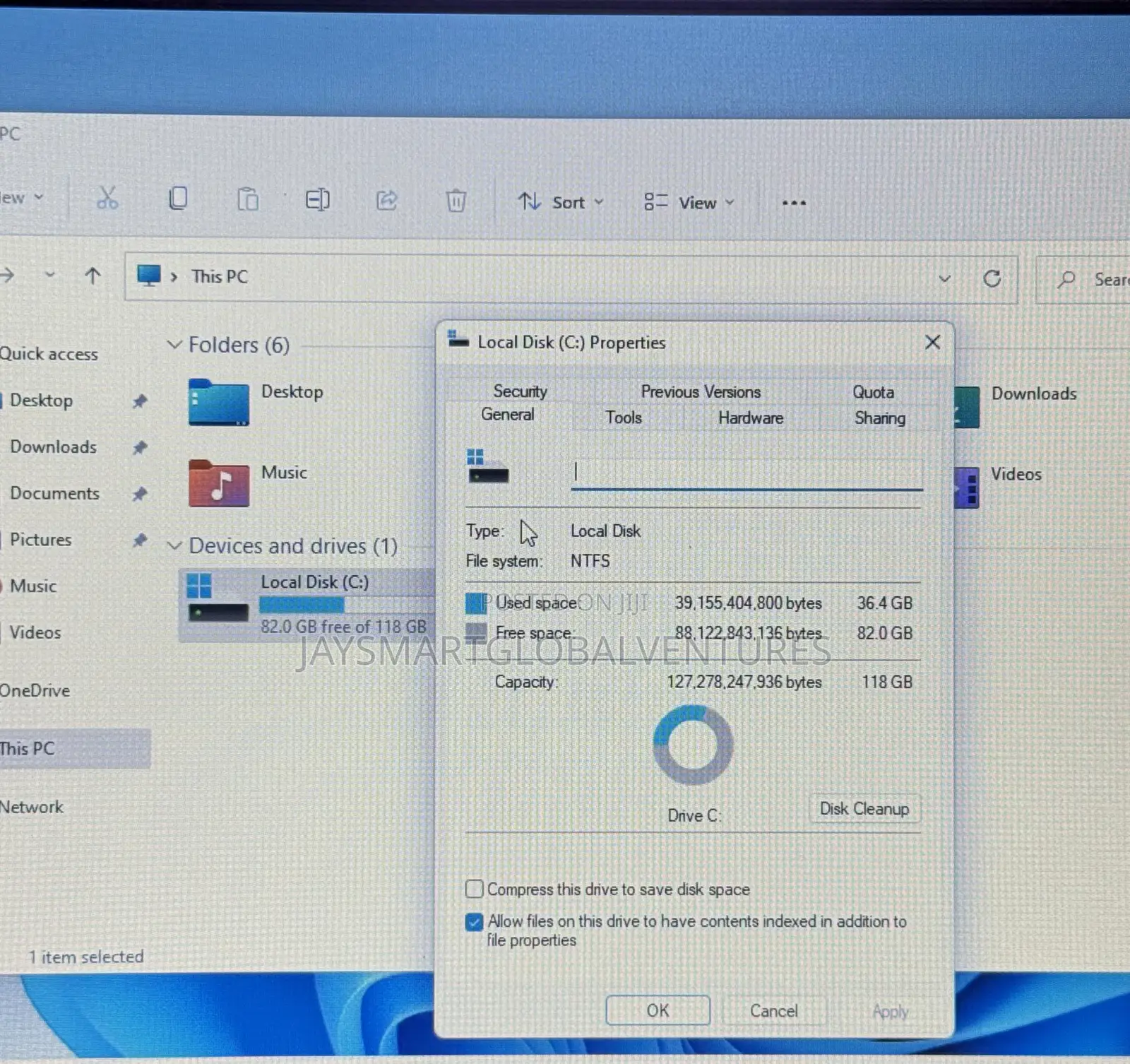The height and width of the screenshot is (1064, 1130).
Task: Open the View dropdown menu
Action: click(689, 203)
